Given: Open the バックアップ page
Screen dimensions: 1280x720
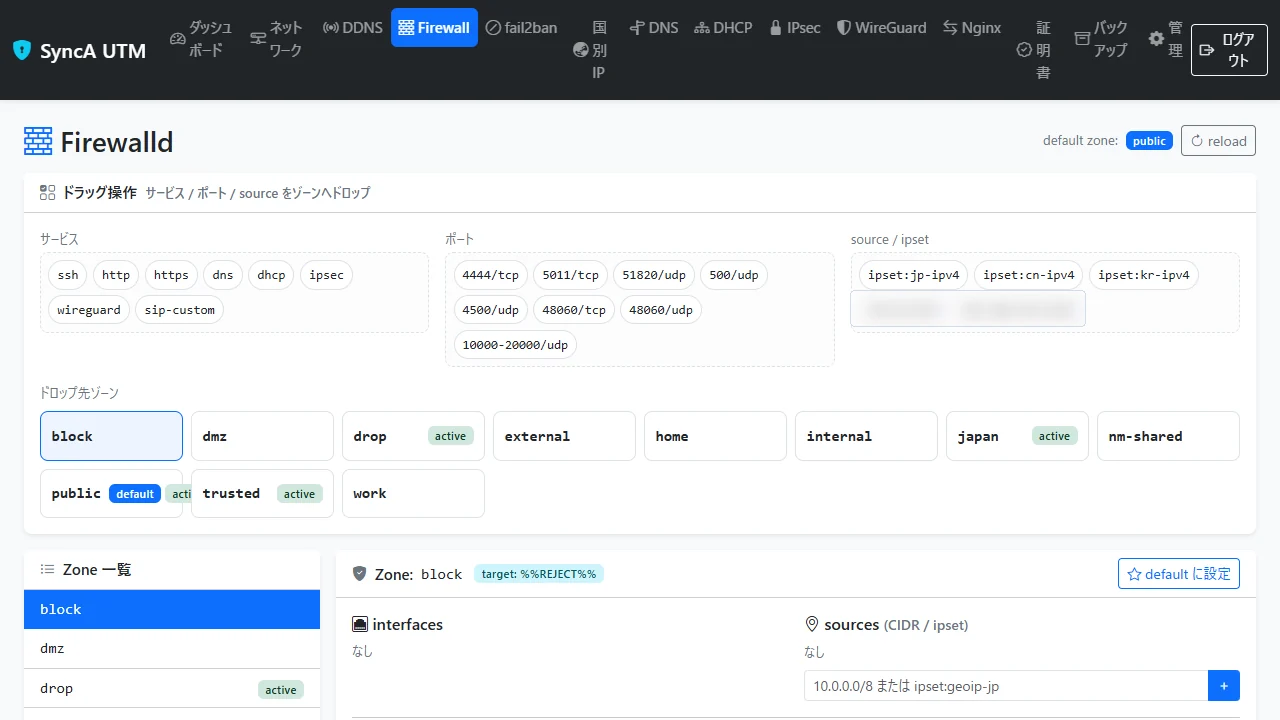Looking at the screenshot, I should 1101,39.
